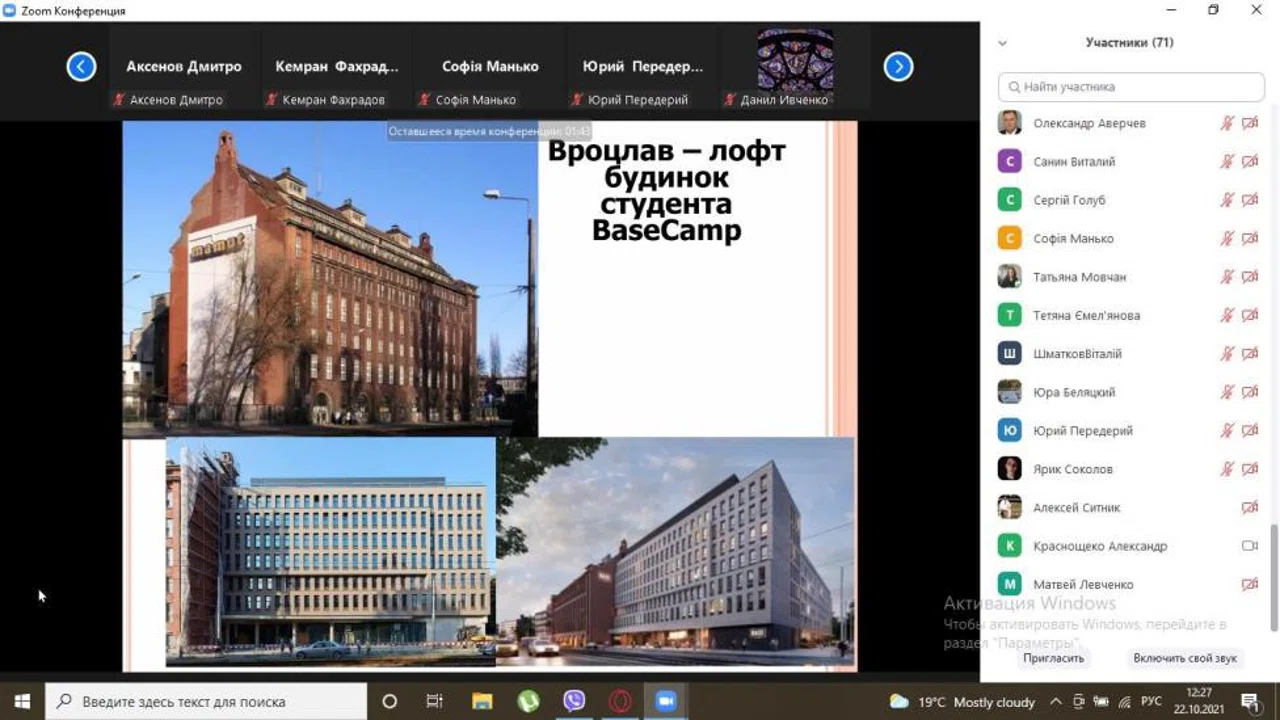
Task: Click camera-off icon for Олександр Аверчев
Action: (1250, 123)
